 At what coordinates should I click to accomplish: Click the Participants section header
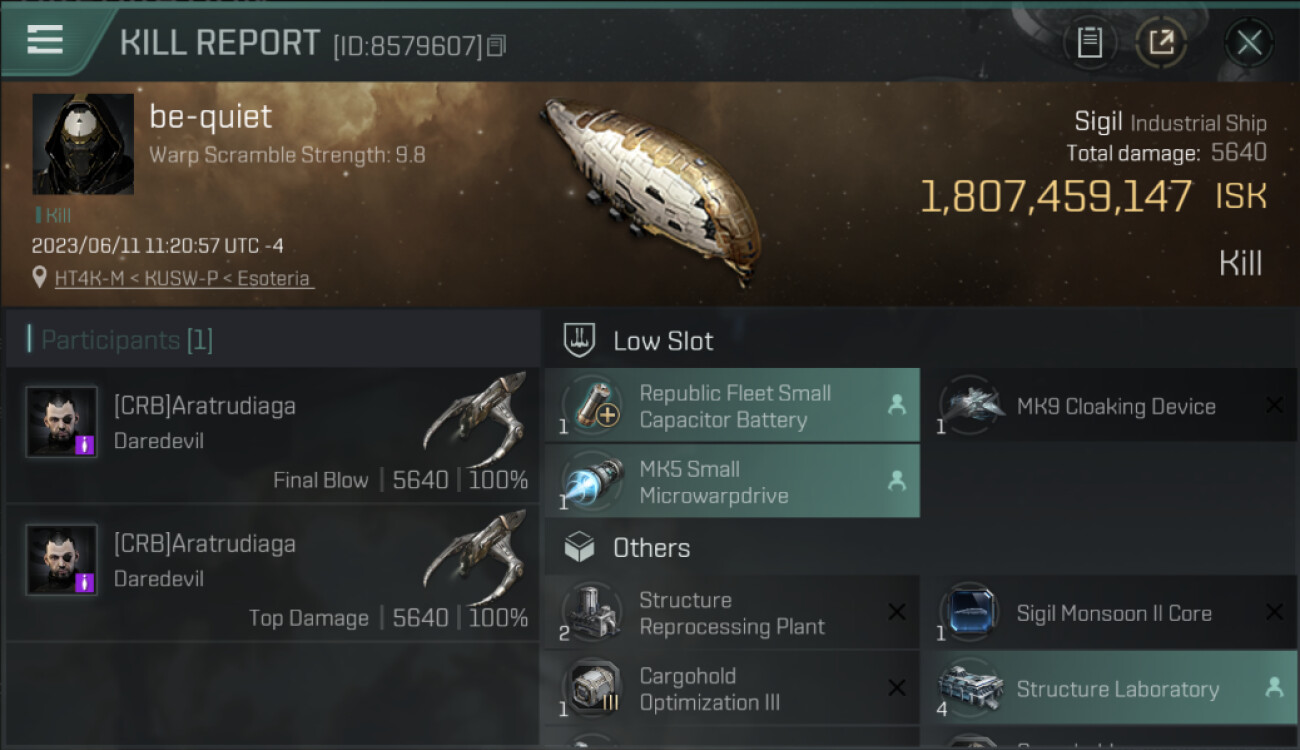tap(127, 340)
